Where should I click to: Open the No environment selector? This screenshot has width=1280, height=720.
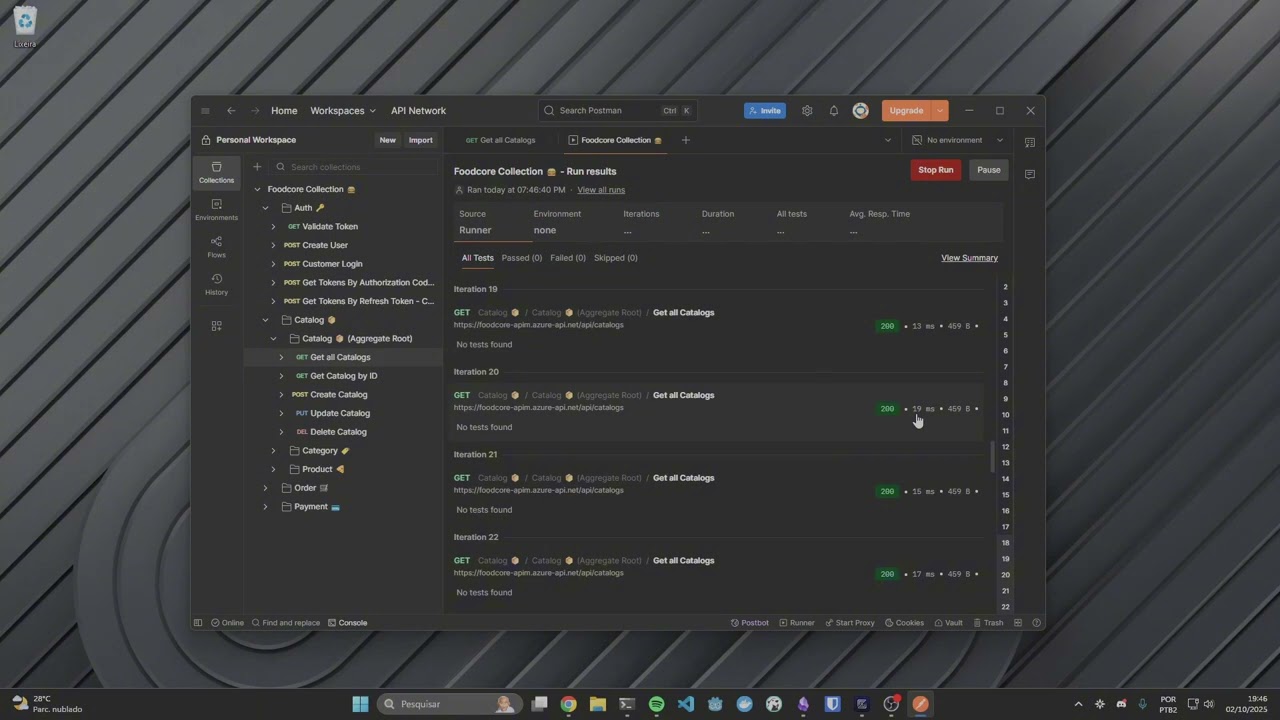coord(957,140)
